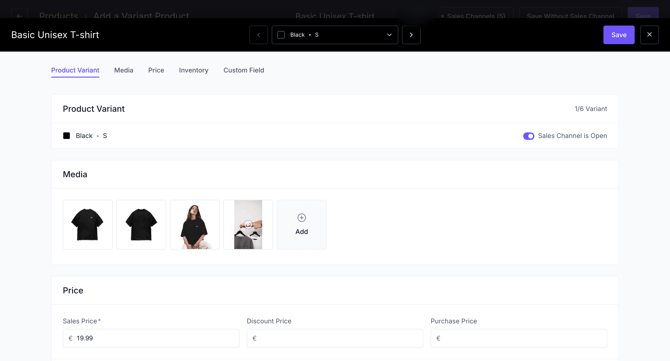Viewport: 670px width, 361px height.
Task: Click the purple Save button
Action: coord(619,35)
